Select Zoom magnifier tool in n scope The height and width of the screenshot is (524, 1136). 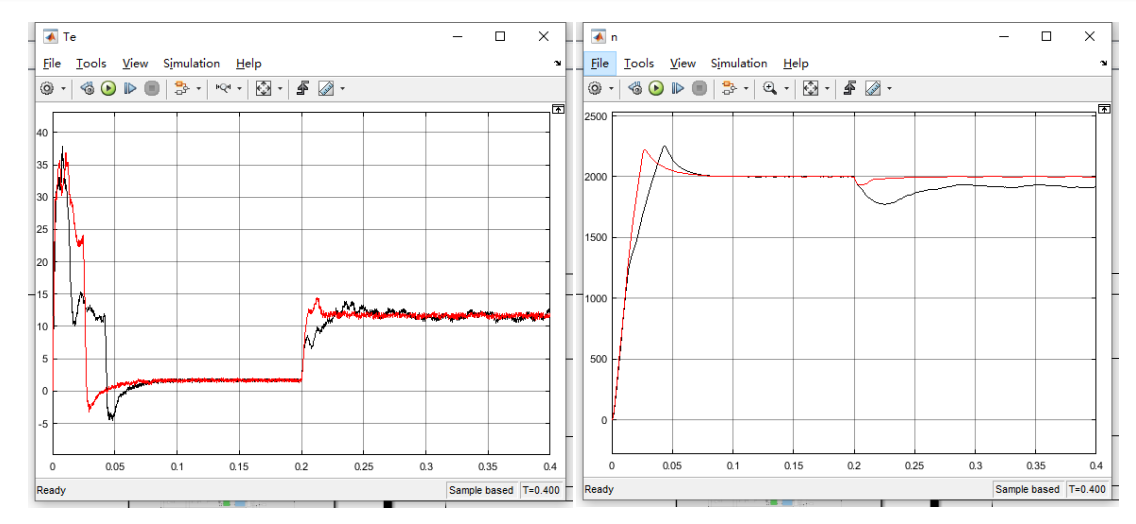tap(770, 88)
